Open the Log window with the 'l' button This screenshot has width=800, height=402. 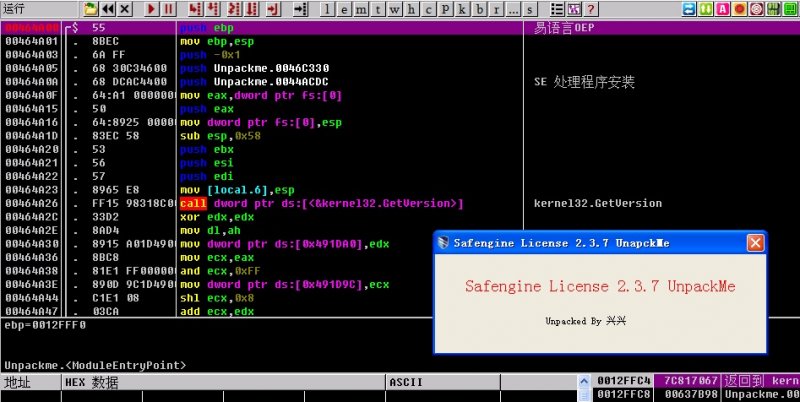click(x=327, y=9)
